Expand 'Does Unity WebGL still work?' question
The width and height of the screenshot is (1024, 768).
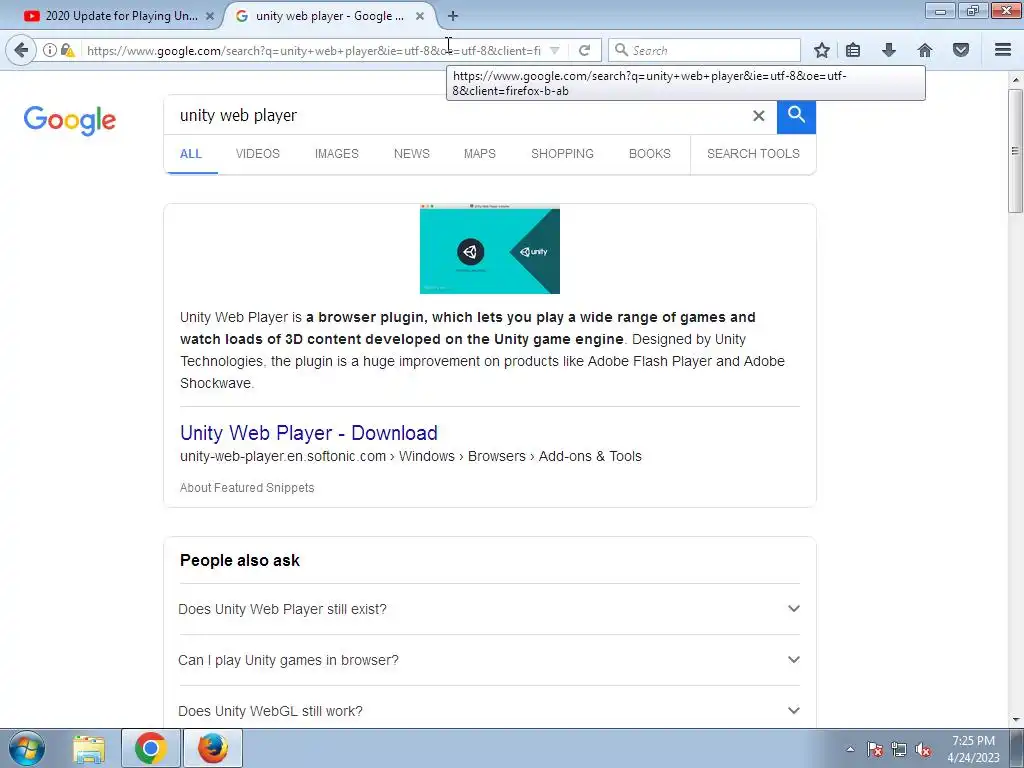click(x=489, y=711)
